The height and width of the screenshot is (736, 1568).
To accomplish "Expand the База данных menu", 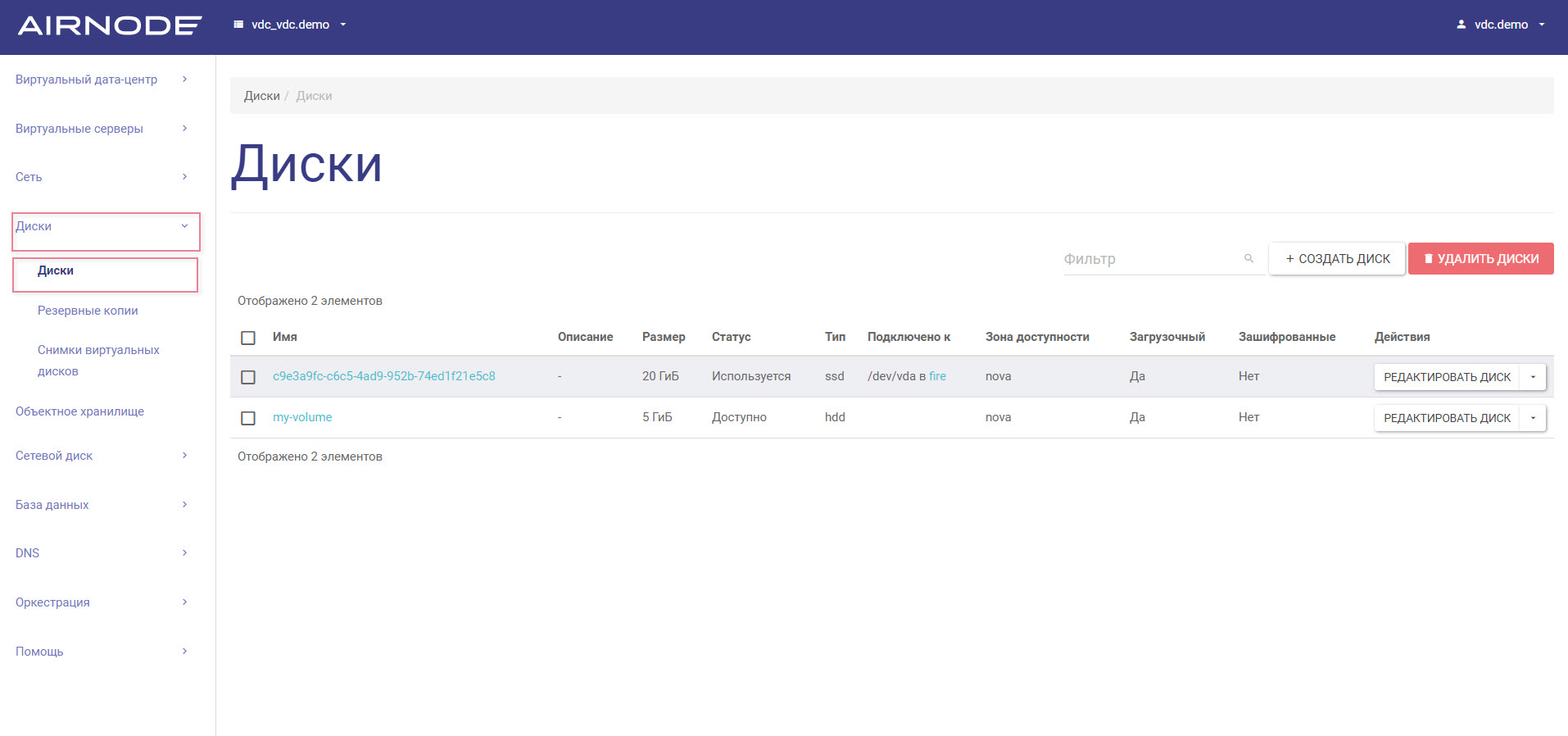I will click(102, 505).
